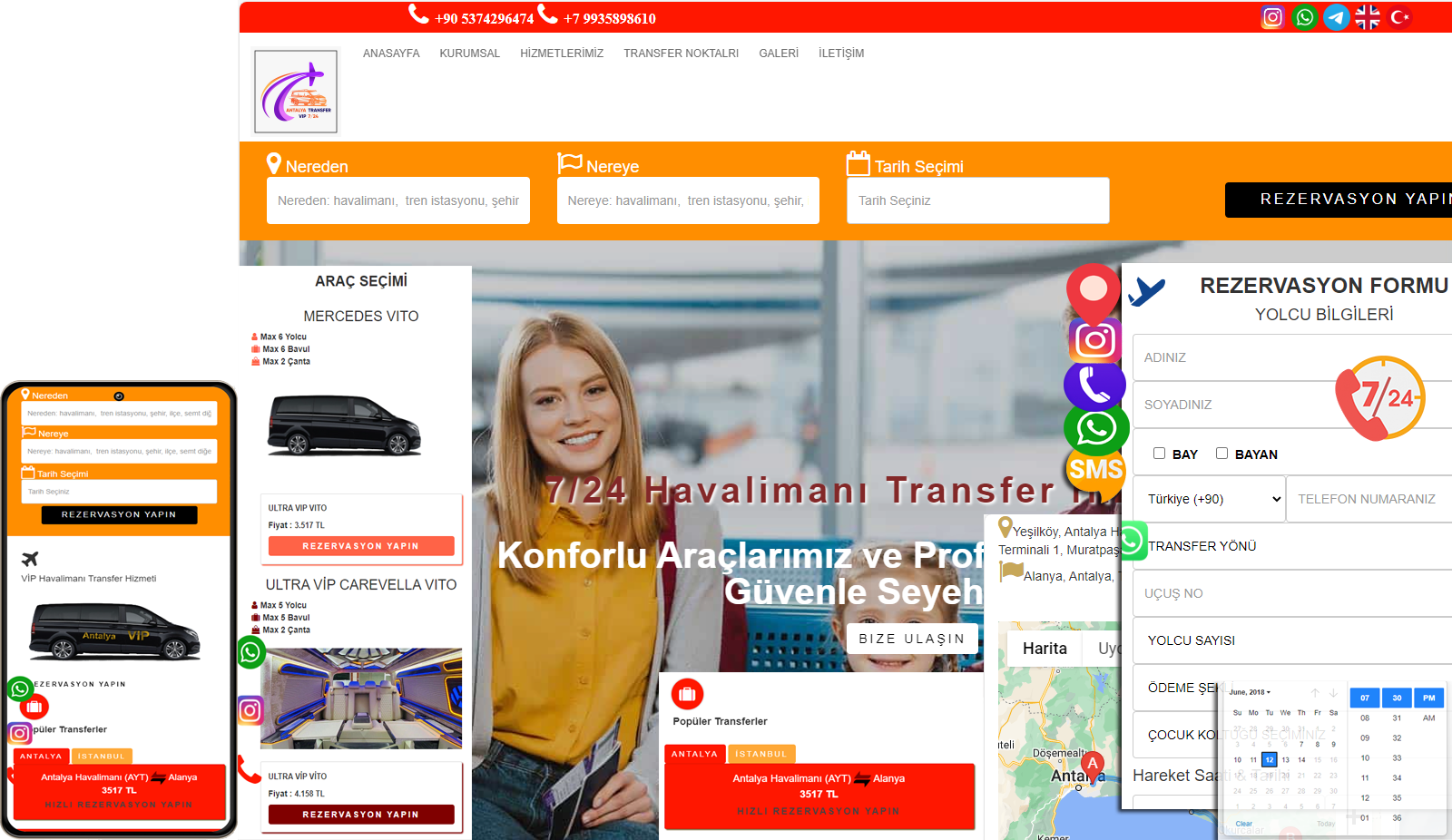The height and width of the screenshot is (840, 1452).
Task: Click the Nereye input field in orange bar
Action: 688,200
